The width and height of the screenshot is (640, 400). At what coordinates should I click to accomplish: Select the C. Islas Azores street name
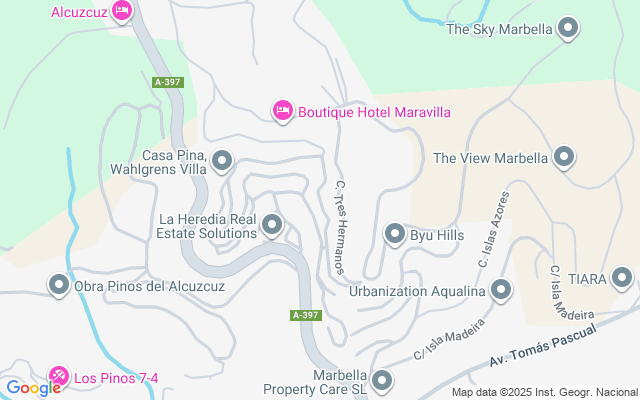click(494, 229)
